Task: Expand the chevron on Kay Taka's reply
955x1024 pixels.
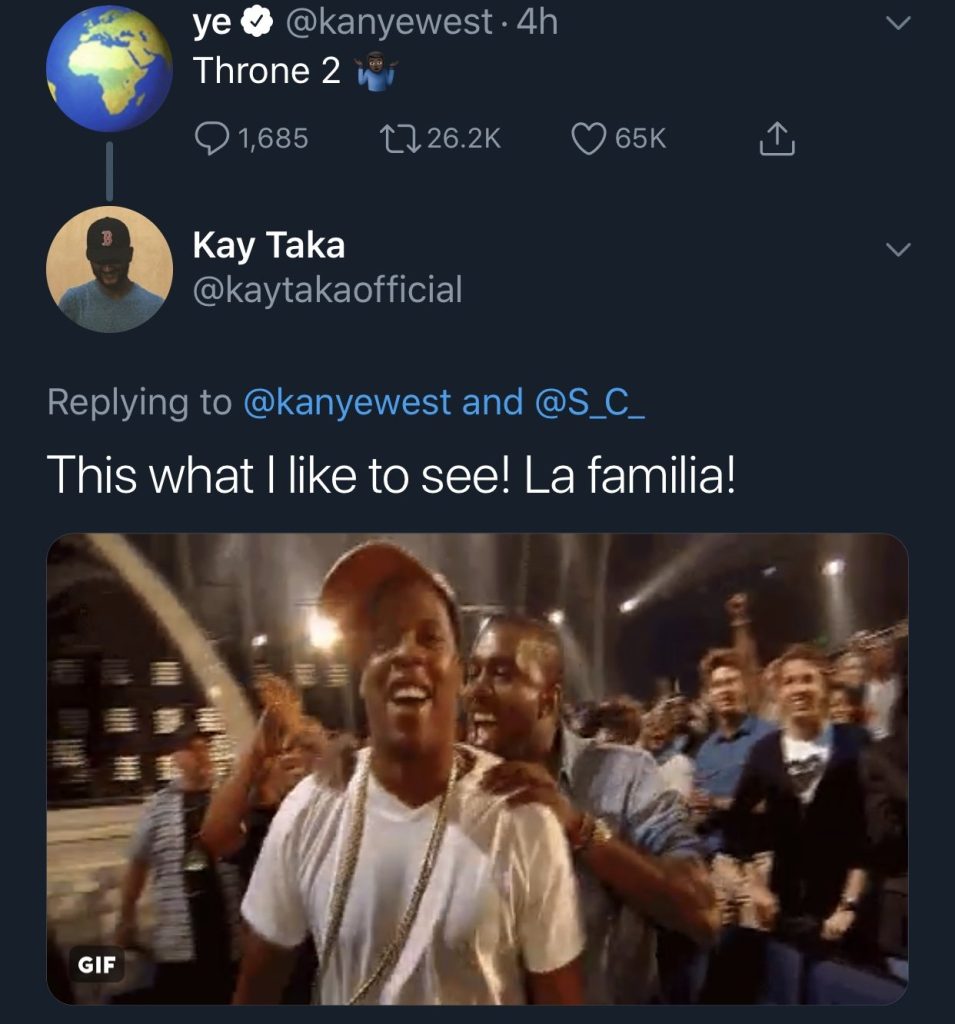Action: [x=898, y=249]
